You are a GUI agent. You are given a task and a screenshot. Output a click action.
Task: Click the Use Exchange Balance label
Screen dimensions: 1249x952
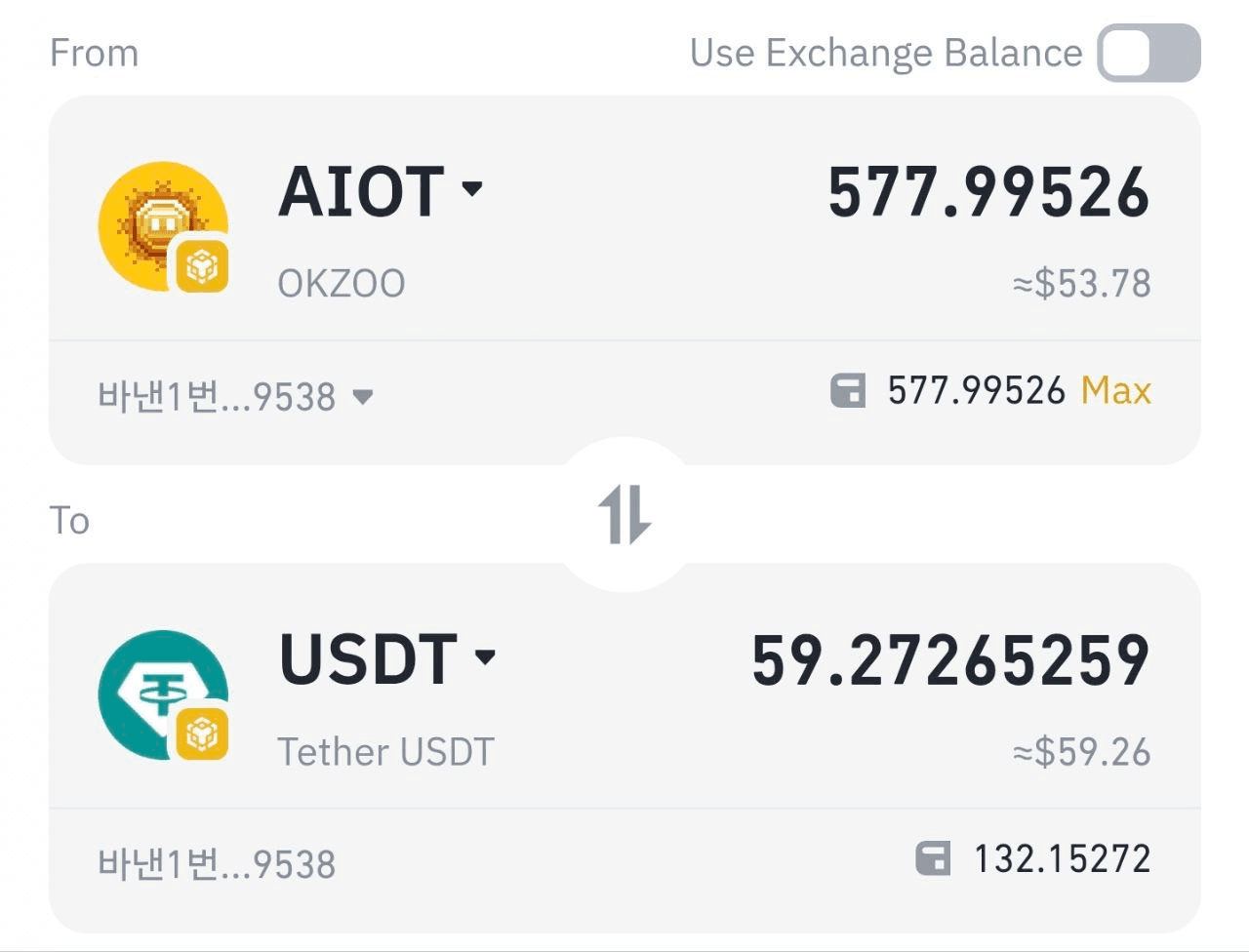point(885,54)
